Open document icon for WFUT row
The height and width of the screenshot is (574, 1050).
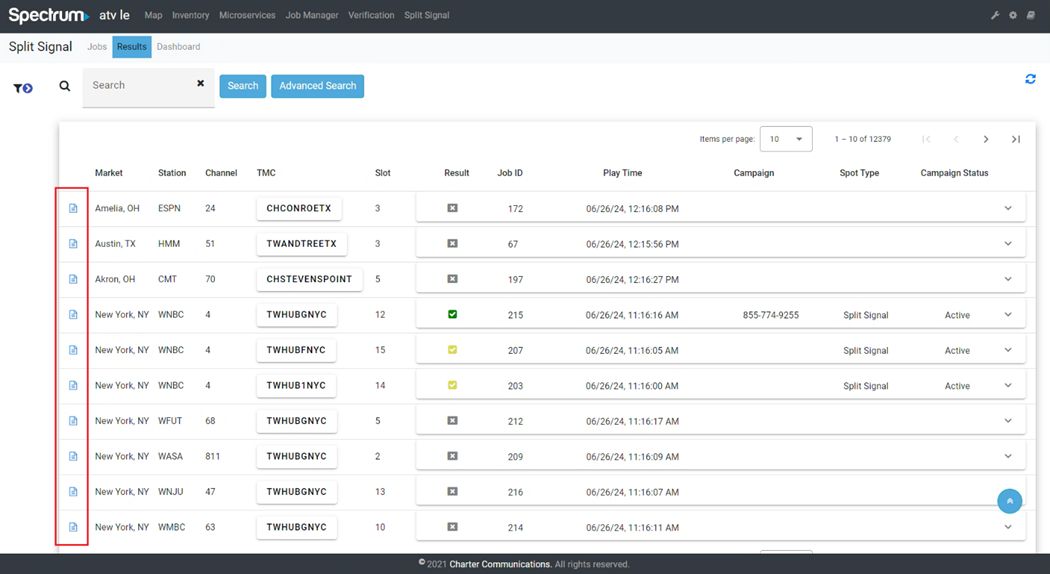coord(73,421)
